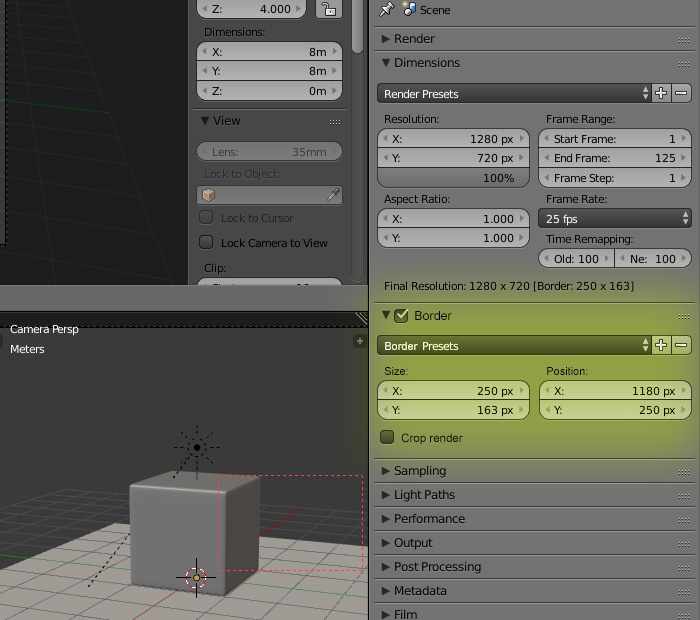
Task: Expand the Film panel
Action: 386,615
